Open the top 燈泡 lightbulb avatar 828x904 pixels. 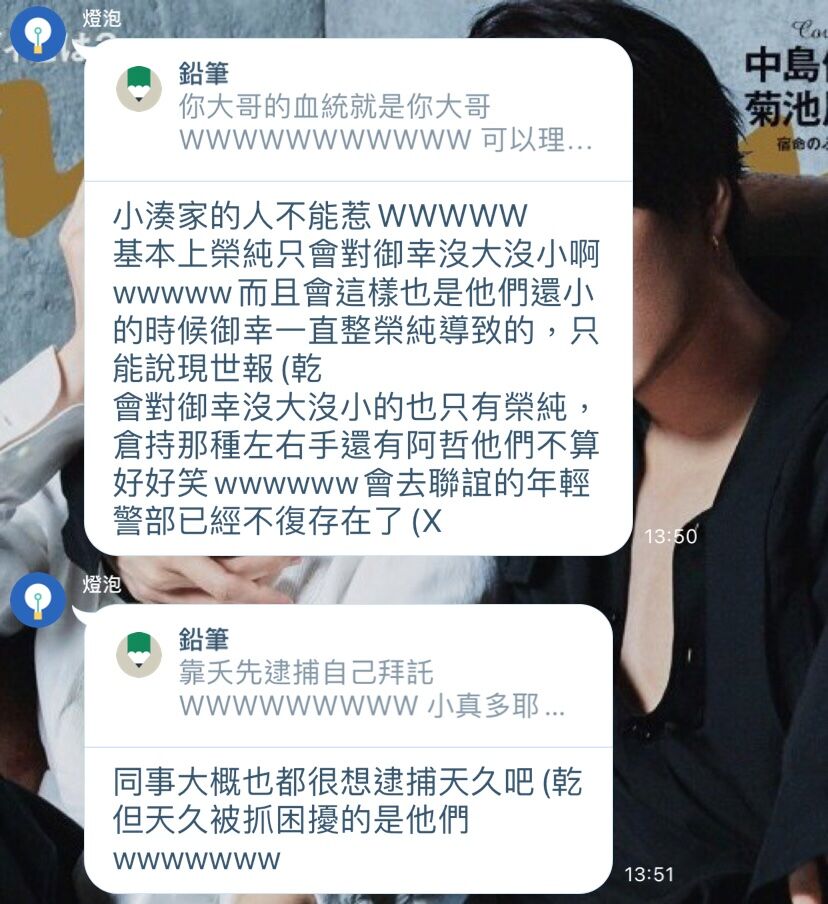38,34
